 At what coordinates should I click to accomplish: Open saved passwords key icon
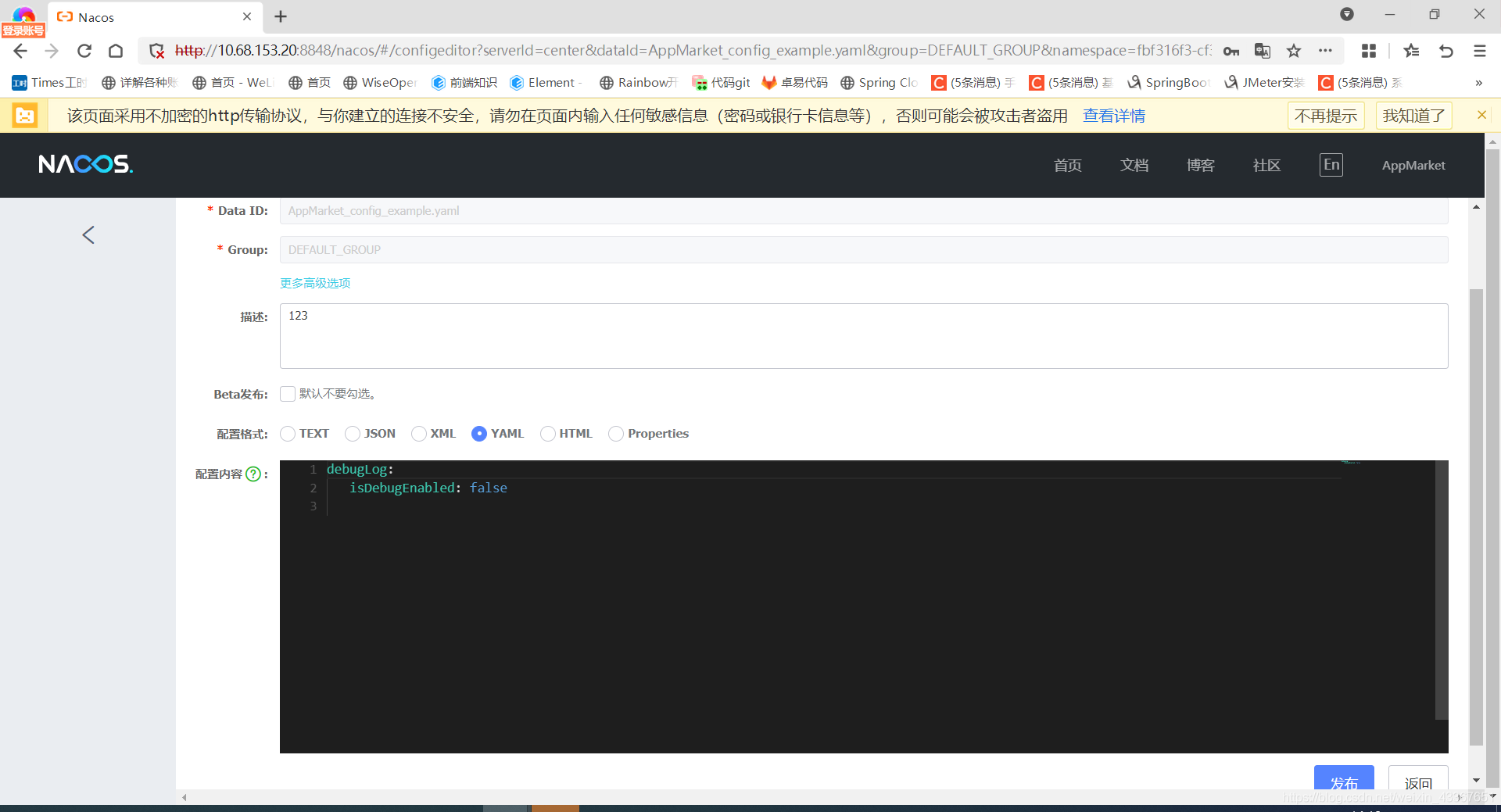[x=1231, y=51]
